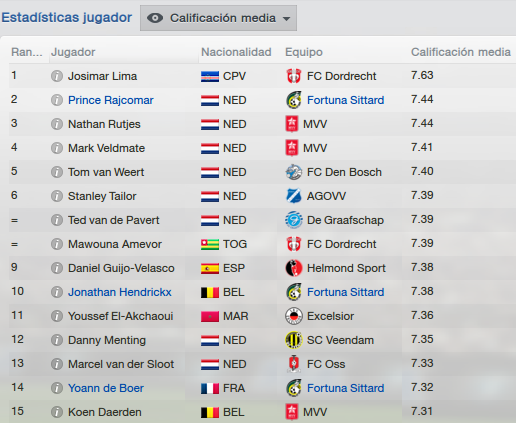The height and width of the screenshot is (423, 516).
Task: Click Excelsior team badge
Action: pos(294,316)
